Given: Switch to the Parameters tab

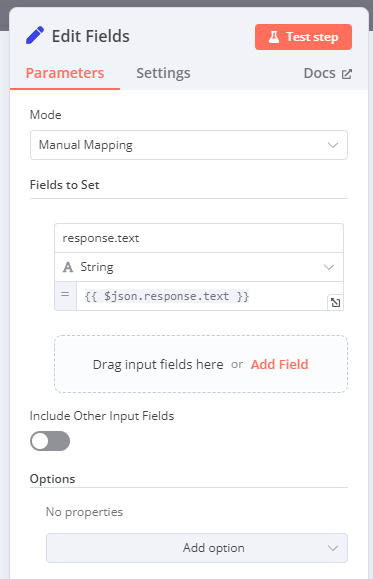Looking at the screenshot, I should [x=65, y=73].
